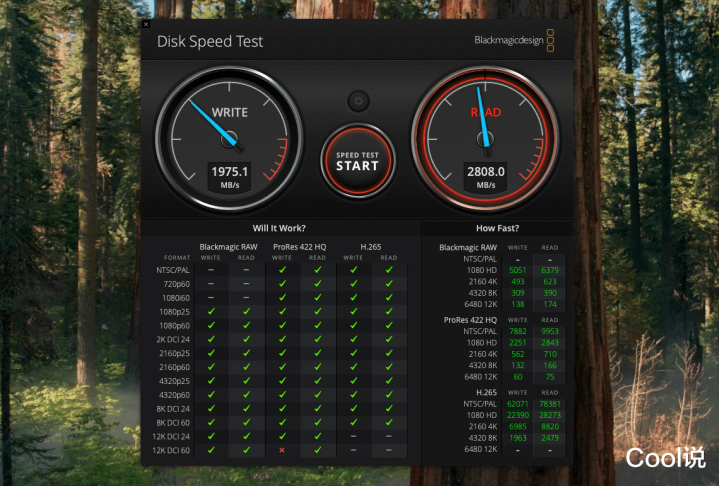Screen dimensions: 719x486
Task: Select the 1080p60 format row label
Action: [x=174, y=326]
